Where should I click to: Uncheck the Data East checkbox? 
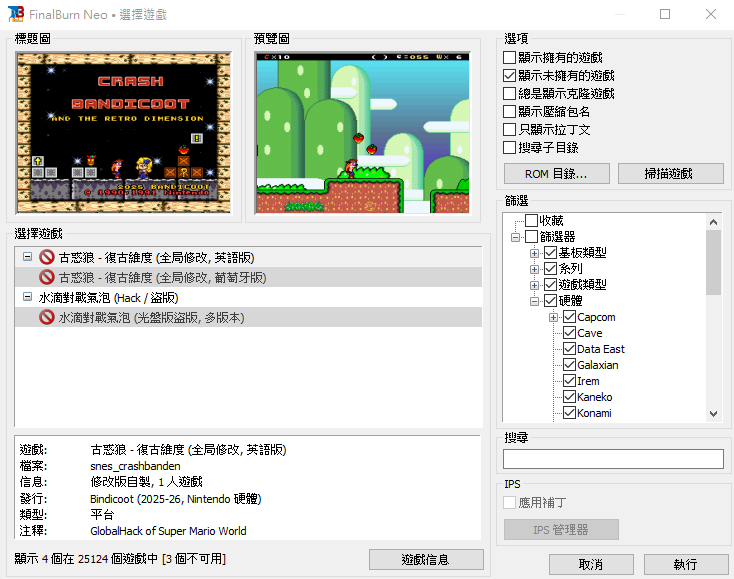pyautogui.click(x=569, y=349)
